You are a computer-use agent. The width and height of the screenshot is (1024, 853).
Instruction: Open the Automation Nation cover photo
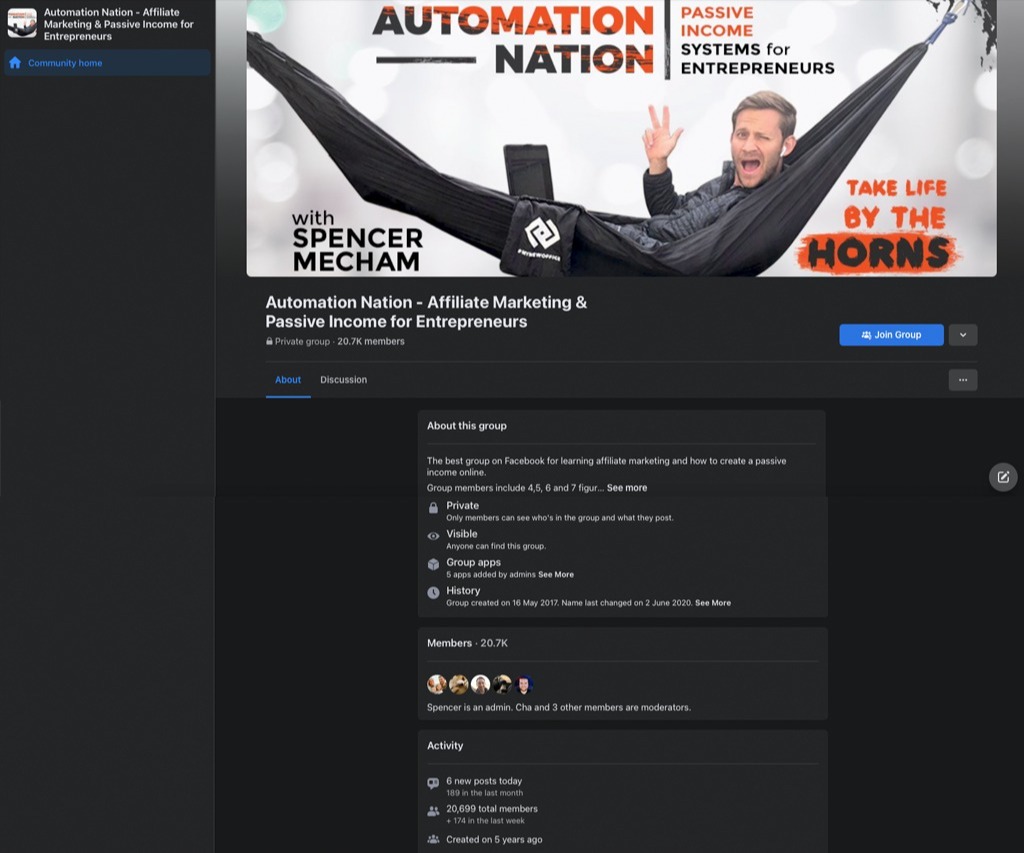[x=621, y=138]
